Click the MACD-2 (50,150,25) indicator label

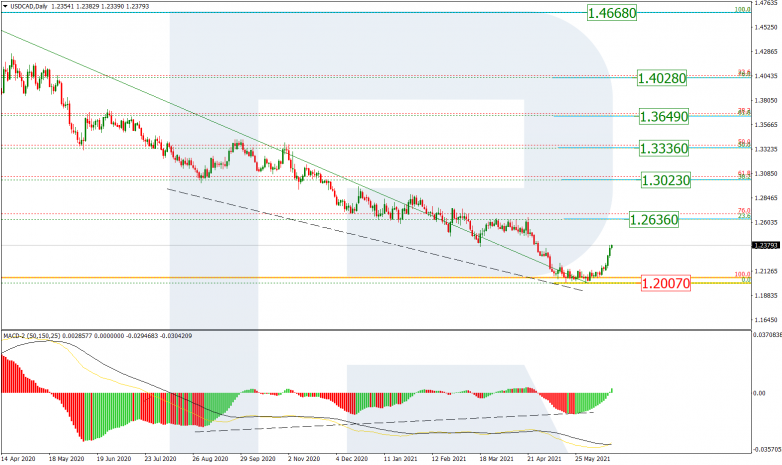coord(32,336)
